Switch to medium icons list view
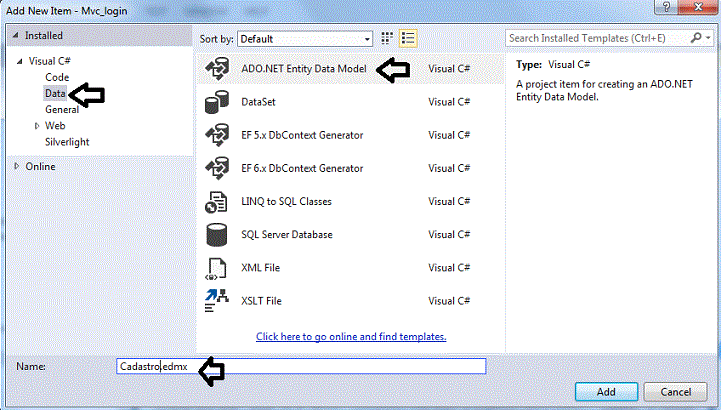This screenshot has height=410, width=721. pos(408,39)
